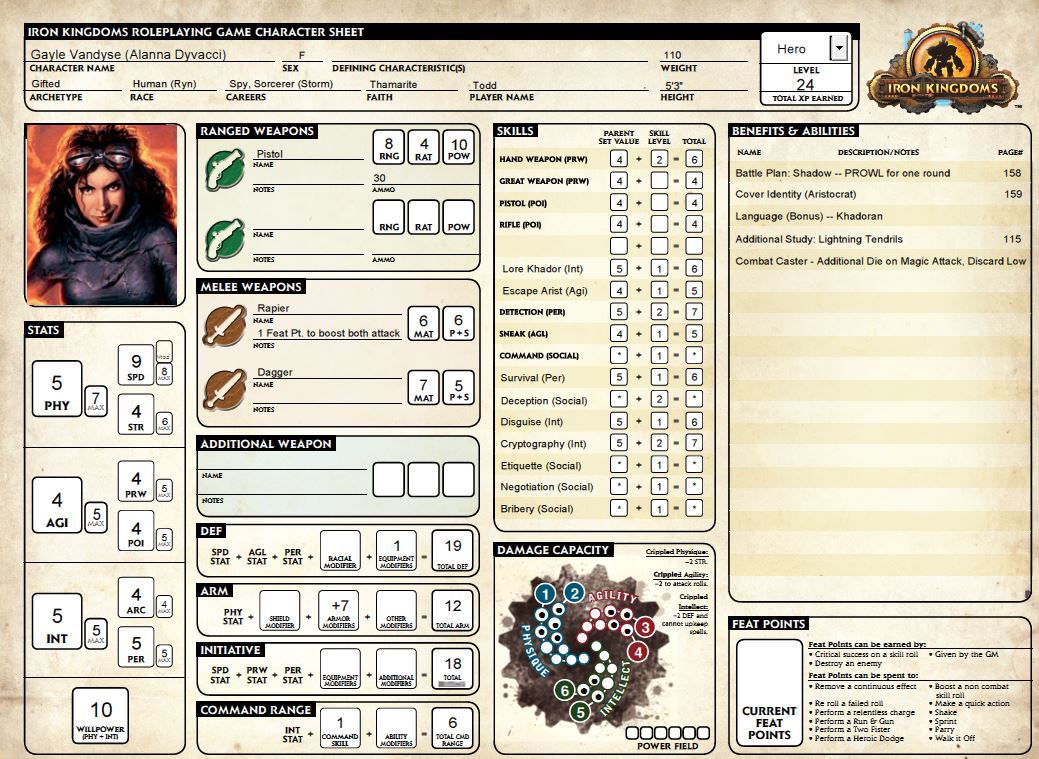Click the Hand Weapon skill level box
Image resolution: width=1039 pixels, height=759 pixels.
pos(659,159)
